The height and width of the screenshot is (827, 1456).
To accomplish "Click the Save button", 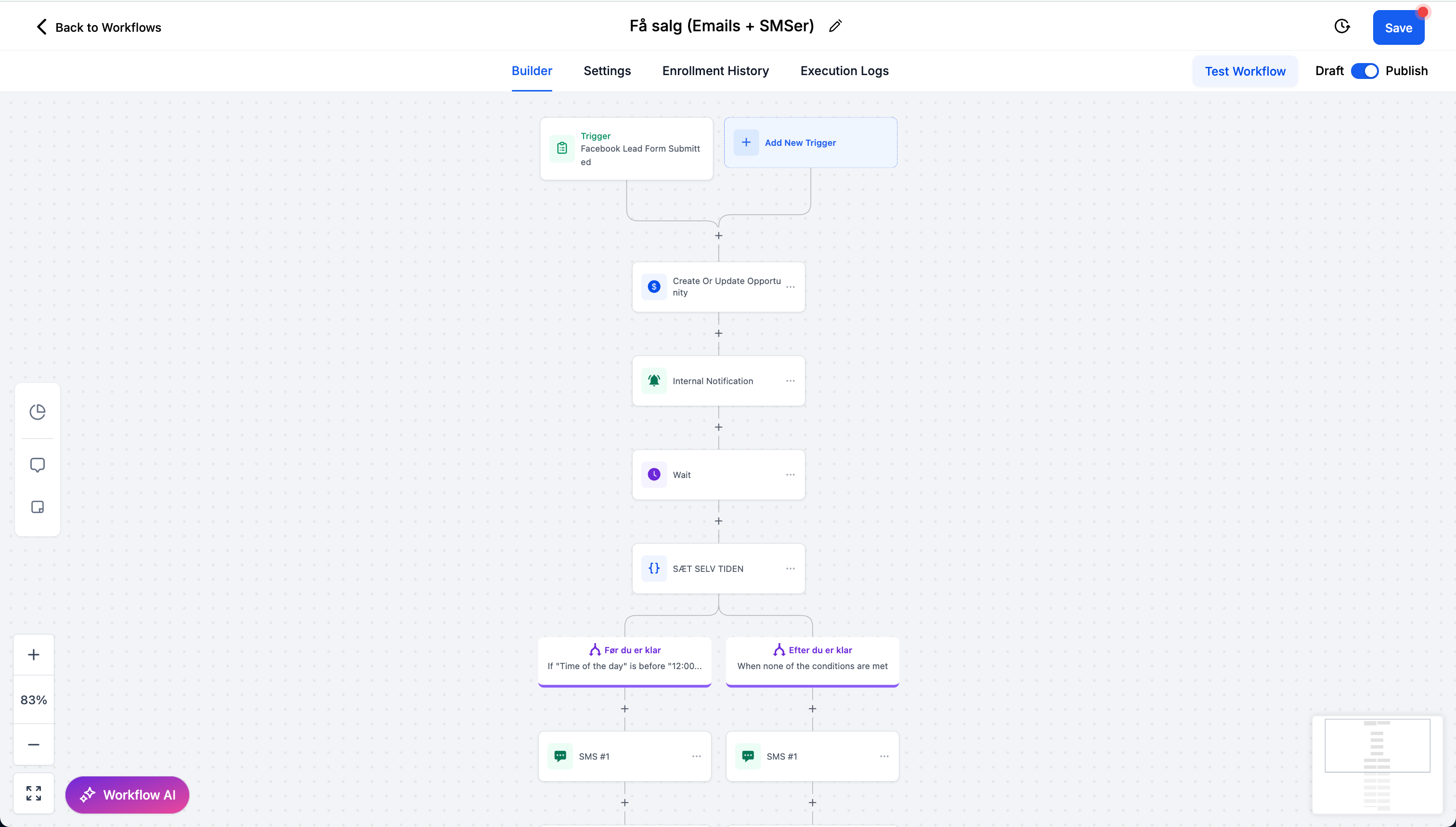I will [x=1398, y=28].
